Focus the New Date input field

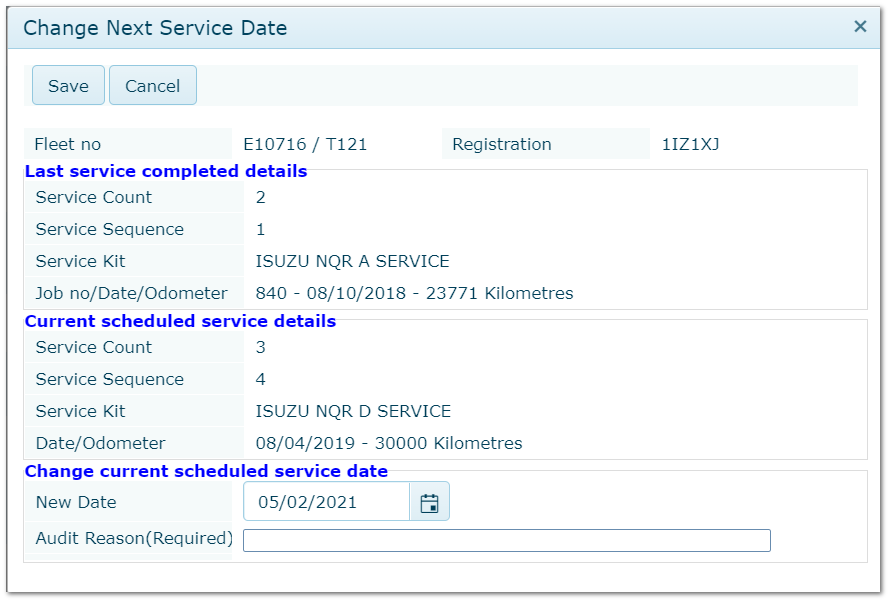[327, 502]
